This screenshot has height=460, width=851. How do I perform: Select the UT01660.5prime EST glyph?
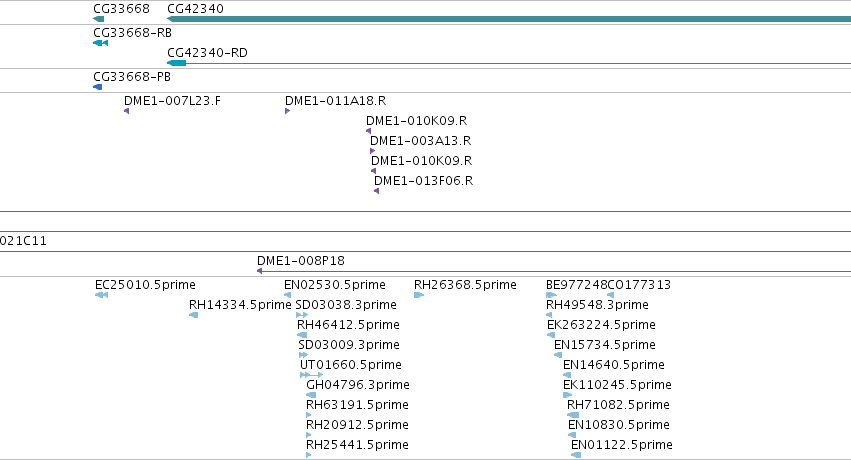[x=312, y=375]
